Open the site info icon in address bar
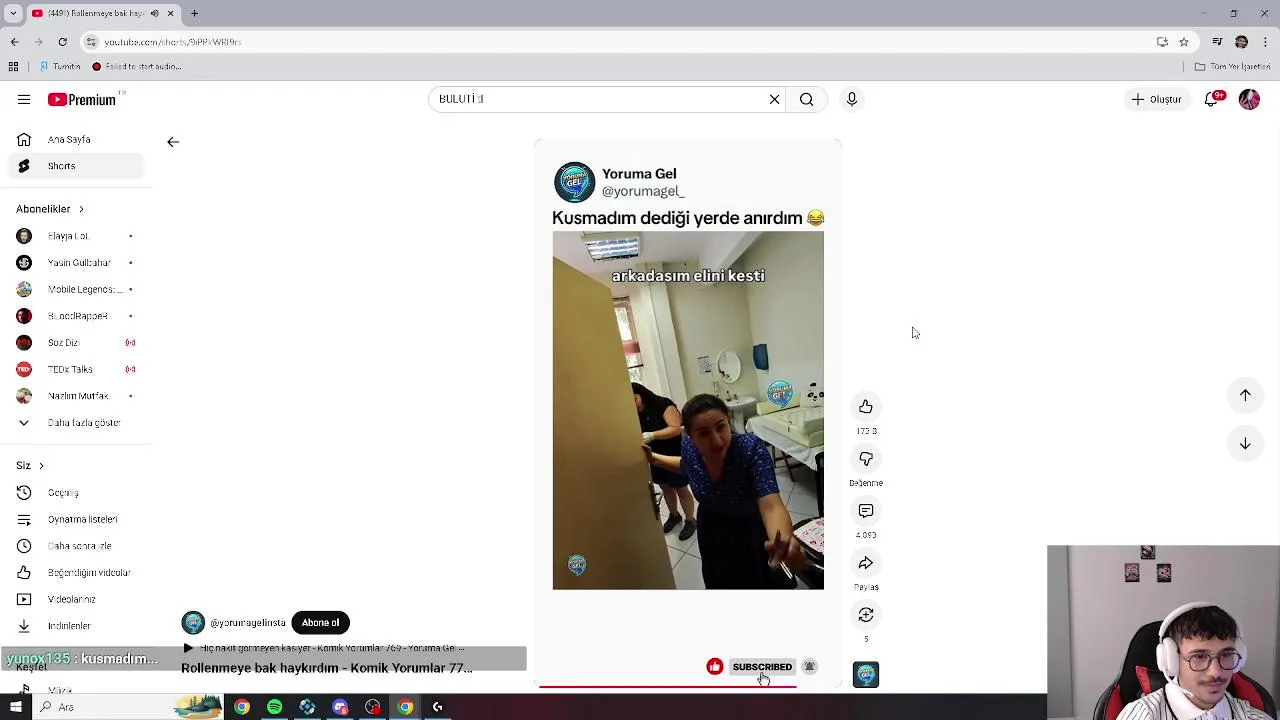Screen dimensions: 1280x720 [x=92, y=42]
